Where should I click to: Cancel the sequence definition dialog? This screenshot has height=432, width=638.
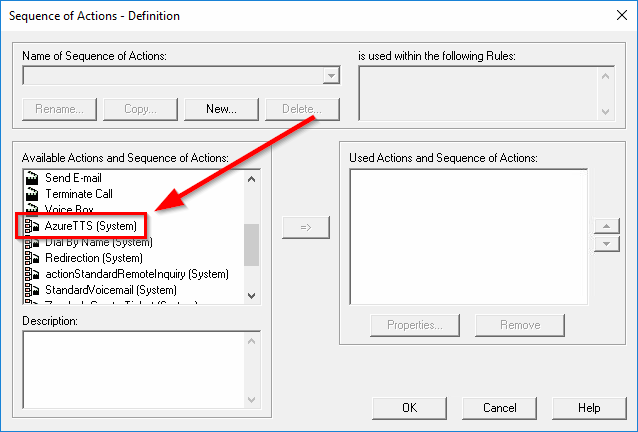pyautogui.click(x=500, y=408)
